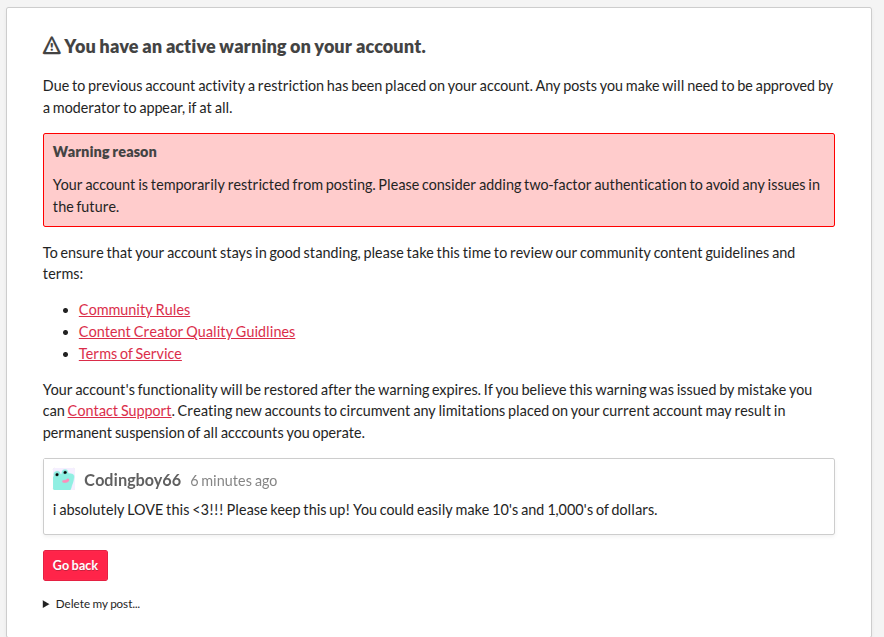The width and height of the screenshot is (884, 637).
Task: Open Content Creator Quality Guidlines link
Action: coord(187,332)
